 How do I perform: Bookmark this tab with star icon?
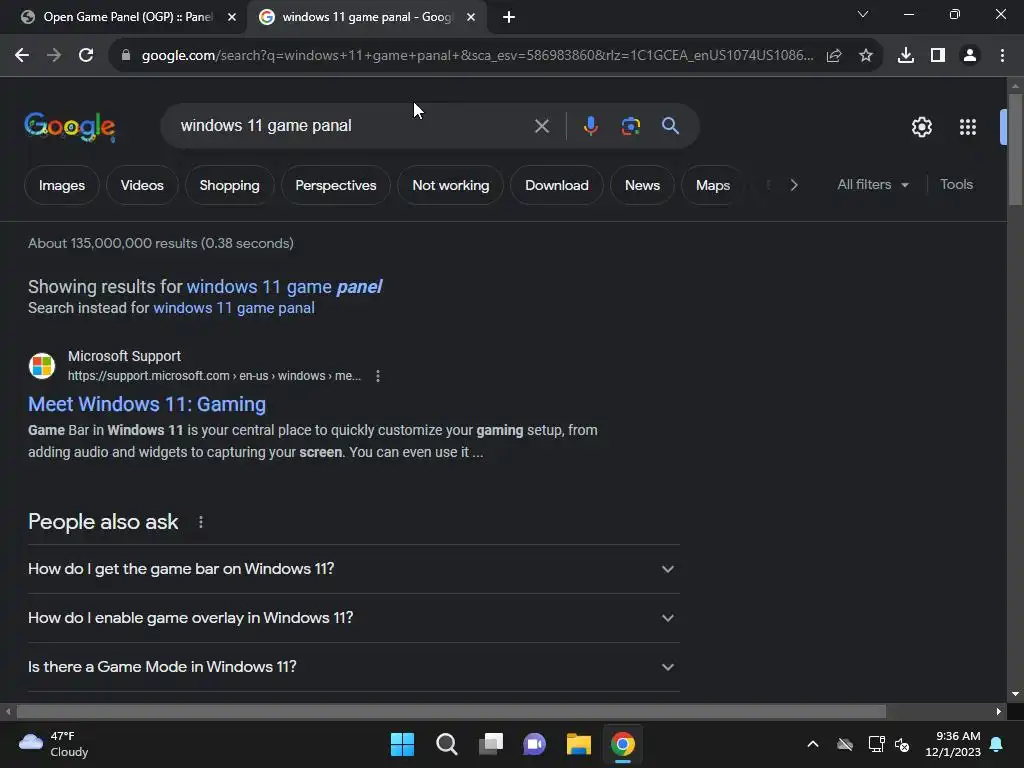click(866, 56)
